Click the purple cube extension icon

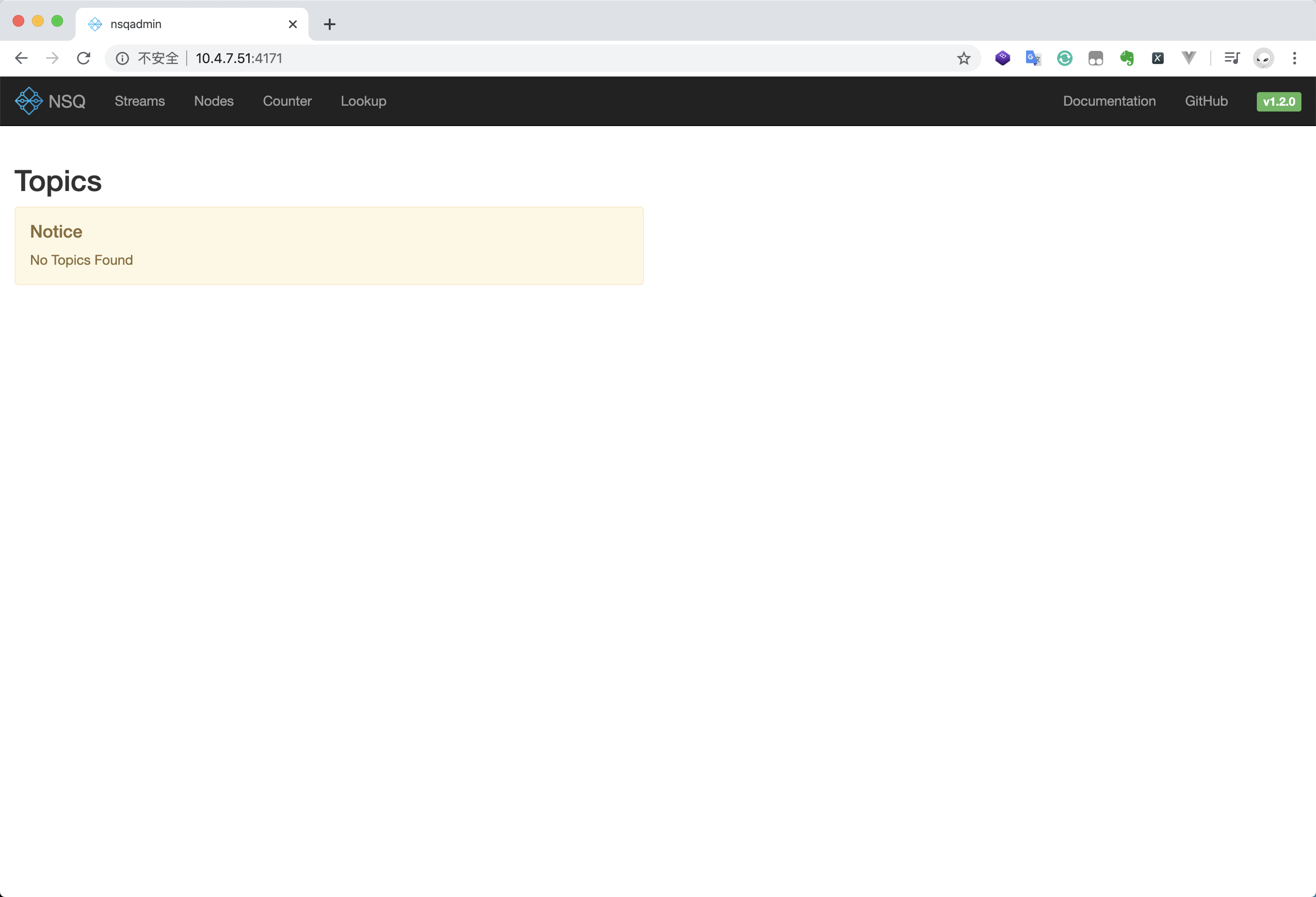1002,58
